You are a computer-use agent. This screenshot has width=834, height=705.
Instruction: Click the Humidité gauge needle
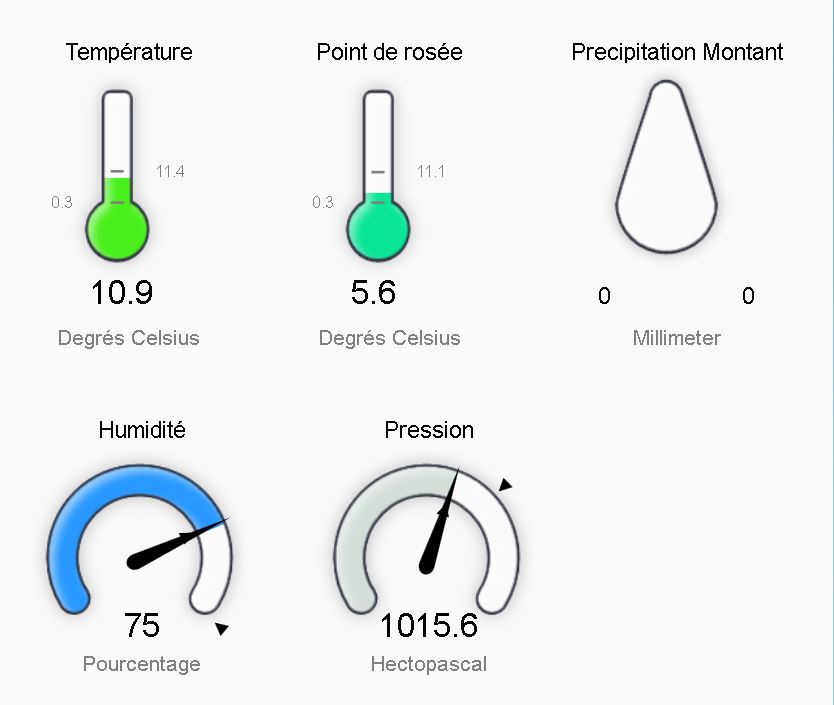tap(177, 543)
